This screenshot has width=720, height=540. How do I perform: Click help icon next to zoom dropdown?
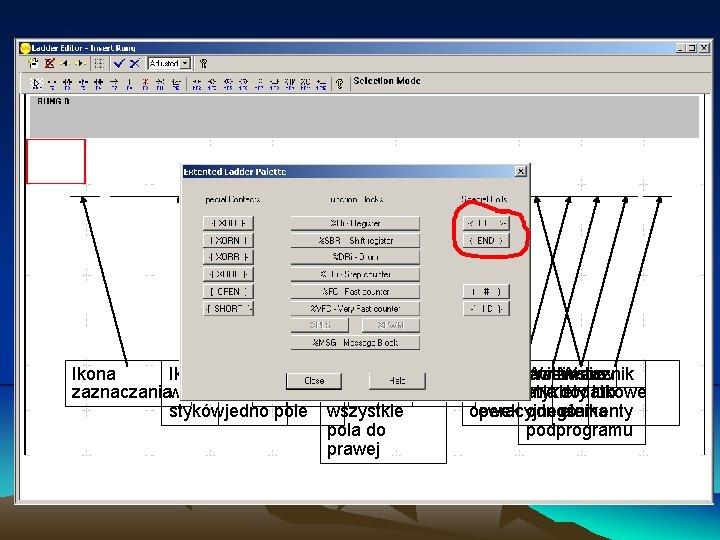tap(203, 63)
